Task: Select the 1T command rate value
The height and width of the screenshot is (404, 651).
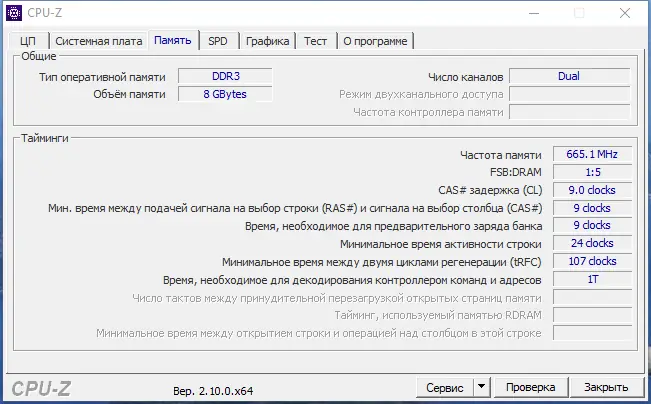Action: pyautogui.click(x=592, y=279)
